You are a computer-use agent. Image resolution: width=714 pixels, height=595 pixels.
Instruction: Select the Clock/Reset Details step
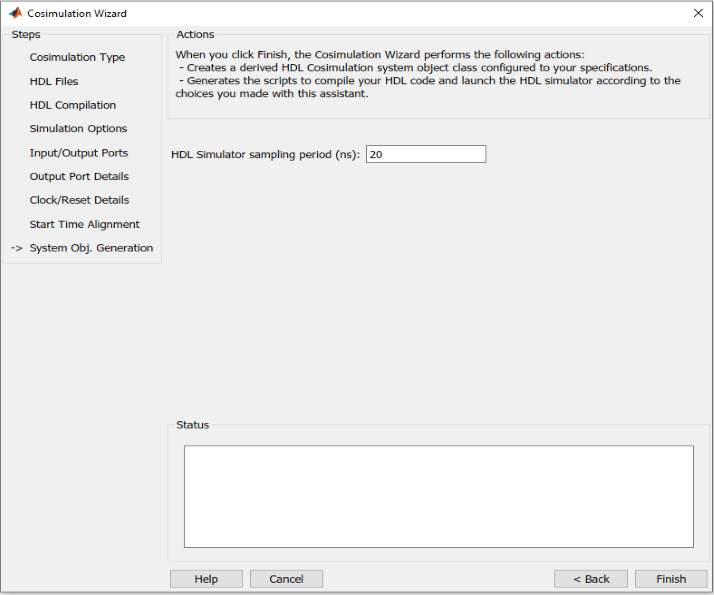pyautogui.click(x=79, y=200)
